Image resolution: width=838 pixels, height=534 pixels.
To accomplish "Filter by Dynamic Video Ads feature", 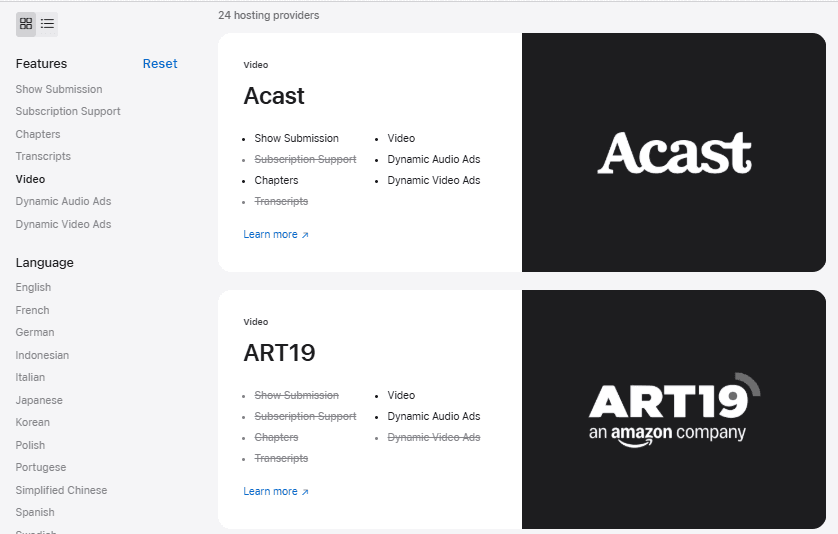I will tap(64, 224).
